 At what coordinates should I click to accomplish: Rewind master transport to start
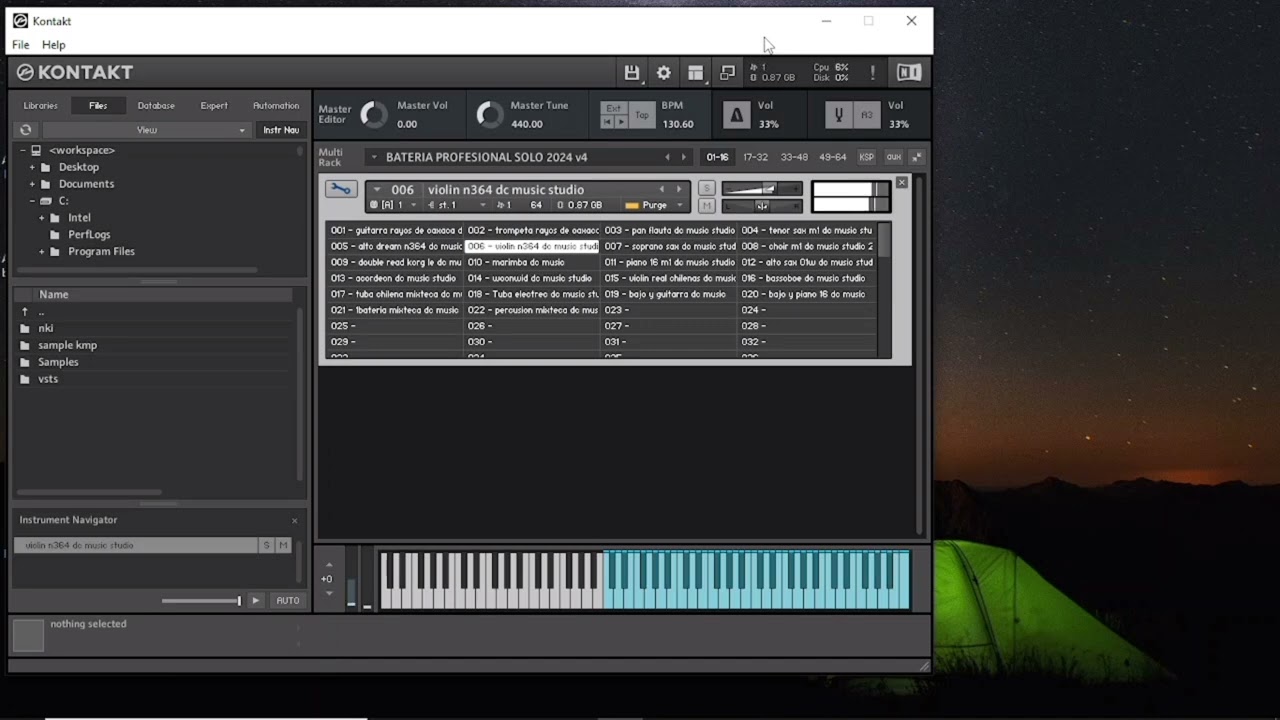click(x=607, y=121)
